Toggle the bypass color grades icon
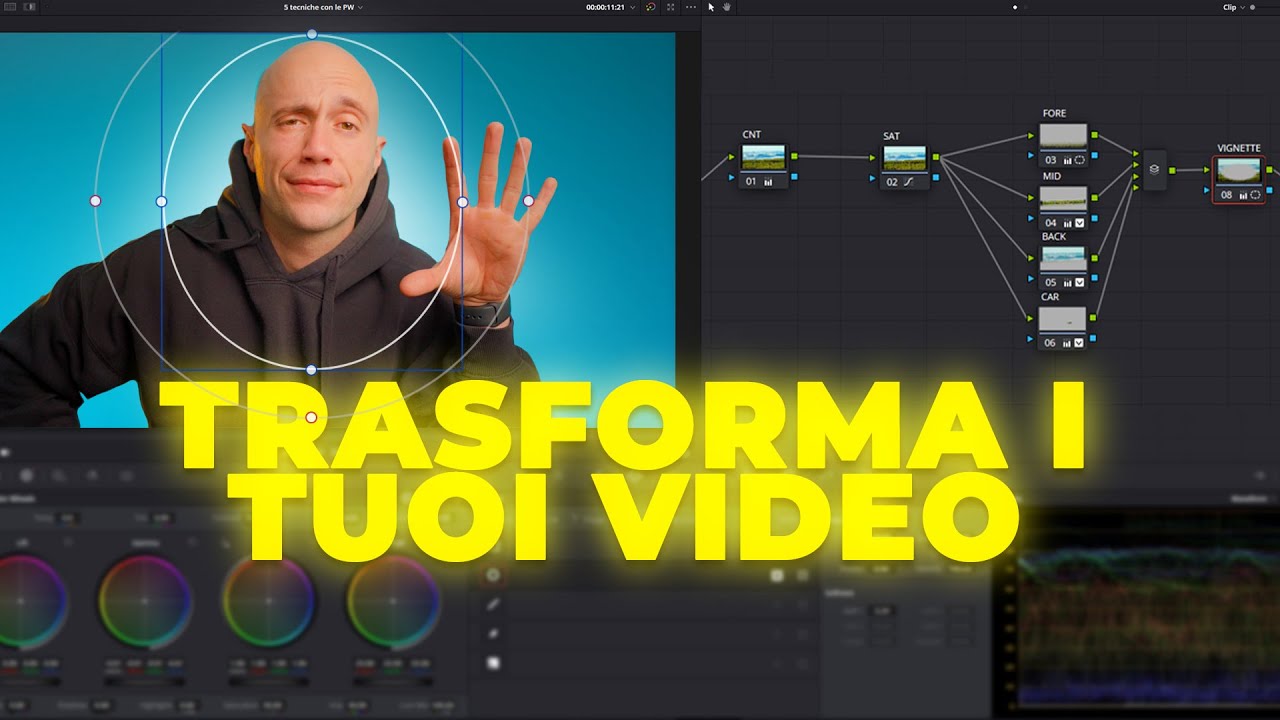The height and width of the screenshot is (720, 1280). (650, 7)
